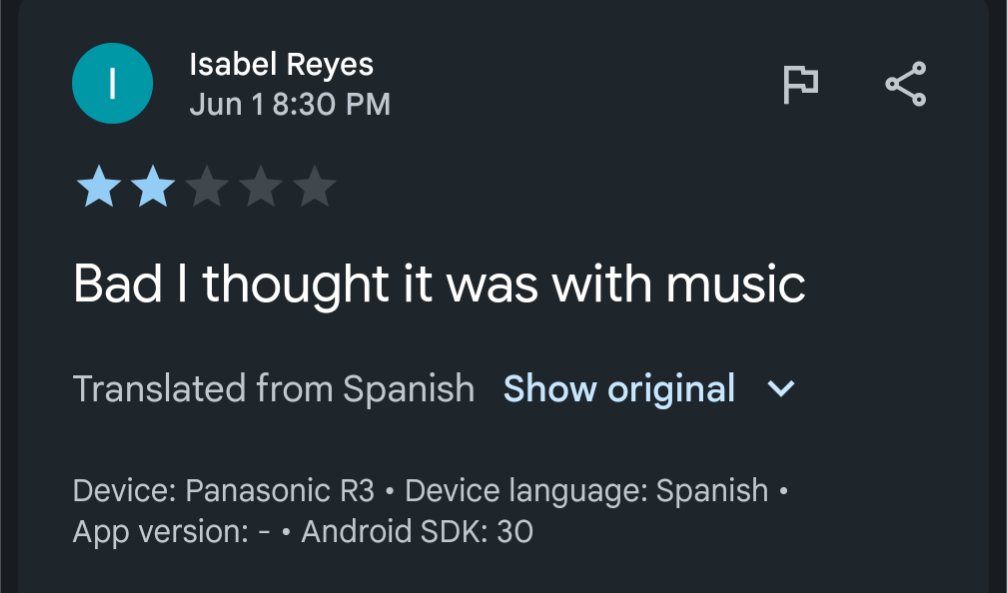Select the 'Bad I thought it was' review text
The height and width of the screenshot is (593, 1007).
[306, 286]
